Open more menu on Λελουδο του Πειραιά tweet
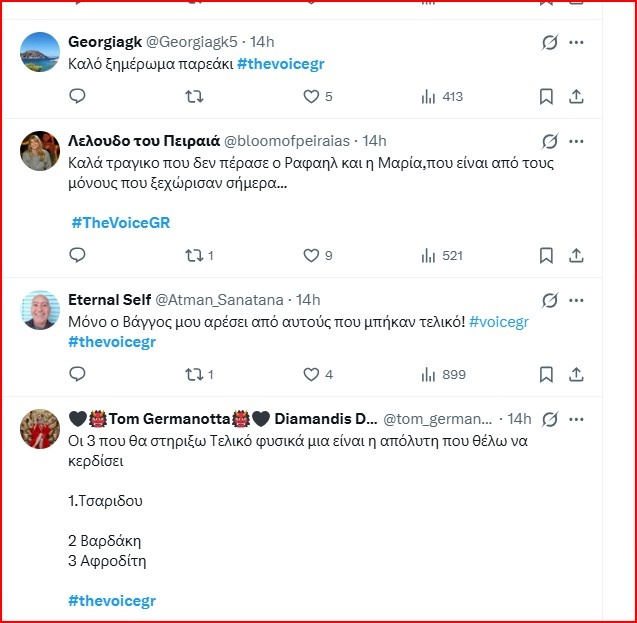This screenshot has width=637, height=623. coord(577,141)
